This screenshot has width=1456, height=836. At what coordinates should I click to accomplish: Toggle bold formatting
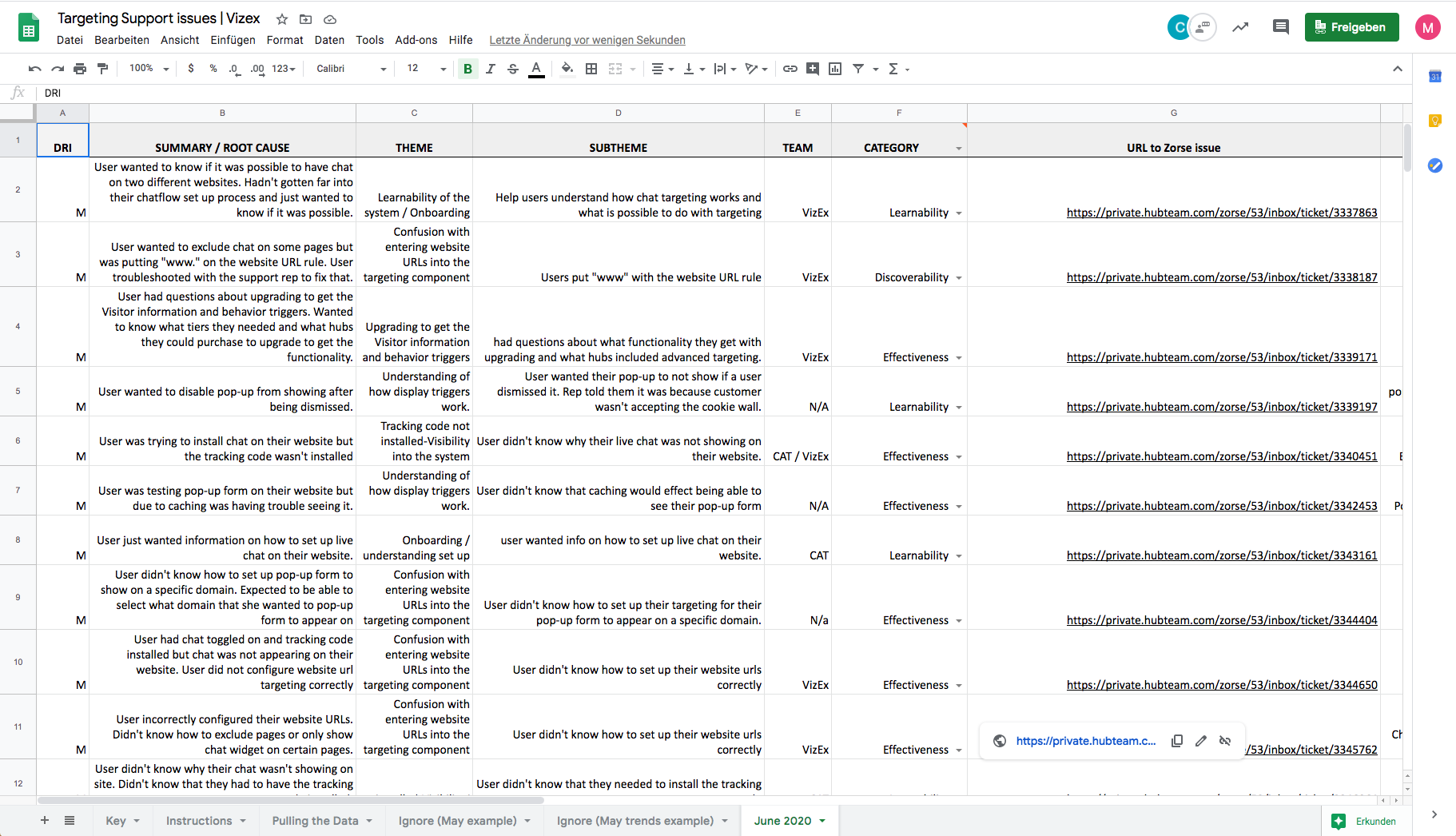[x=468, y=69]
